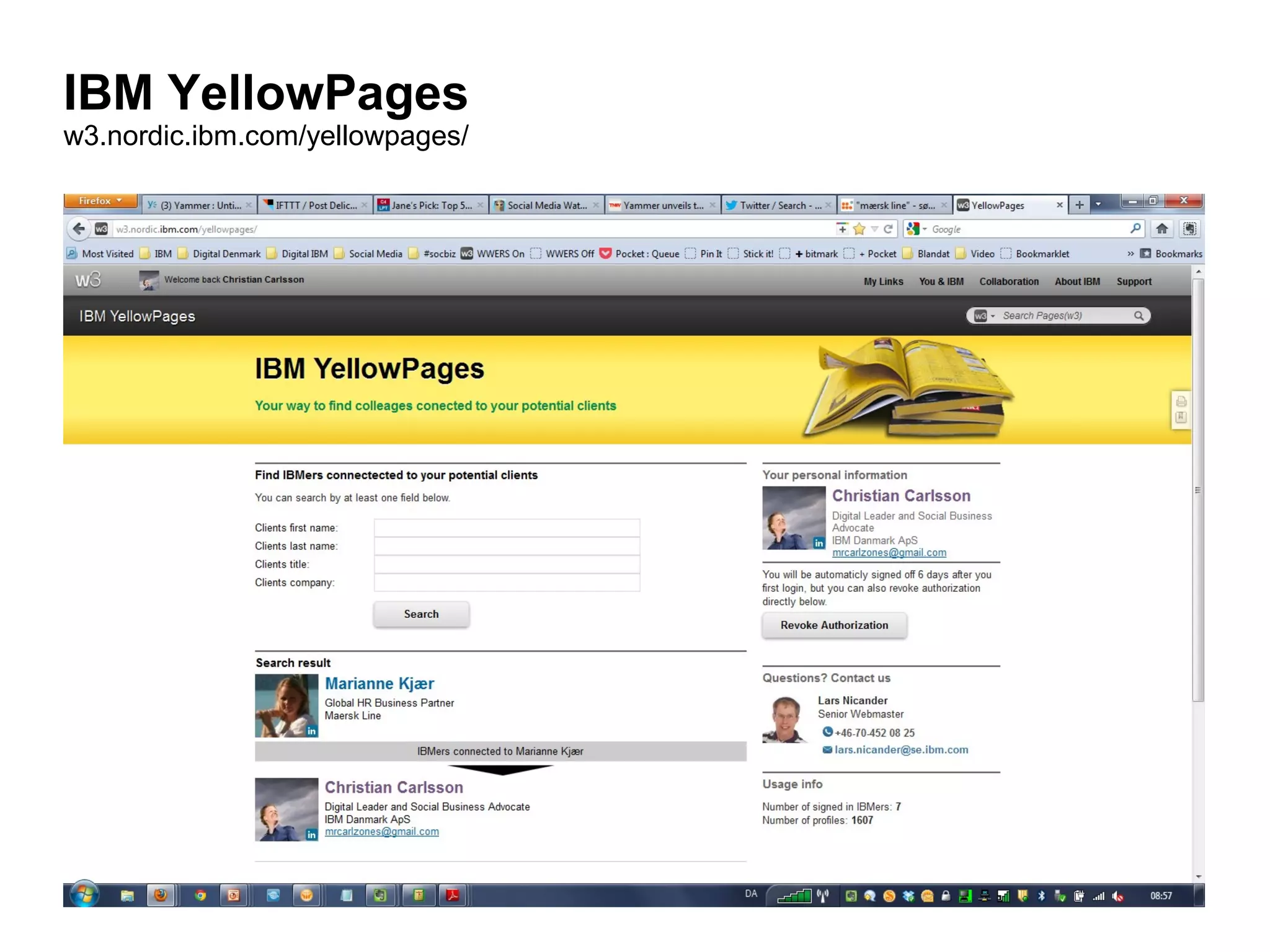Open the Social Media bookmark folder
The image size is (1270, 952).
tap(368, 253)
